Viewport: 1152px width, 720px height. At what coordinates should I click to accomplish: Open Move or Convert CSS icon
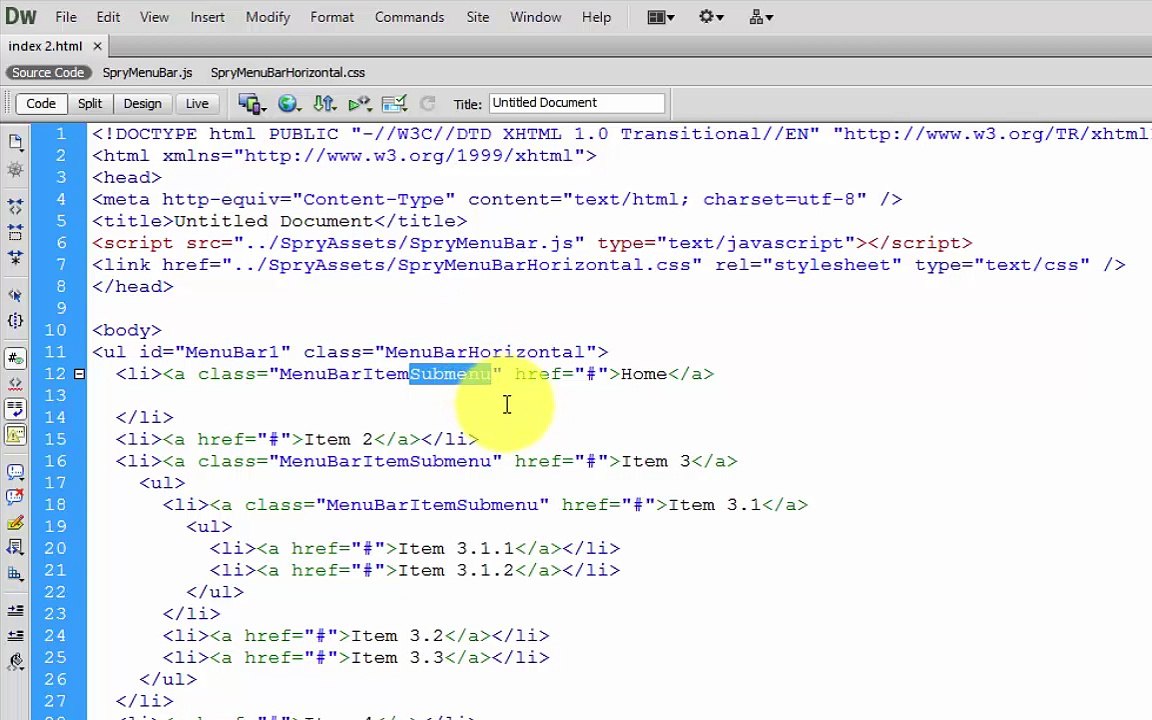(15, 573)
